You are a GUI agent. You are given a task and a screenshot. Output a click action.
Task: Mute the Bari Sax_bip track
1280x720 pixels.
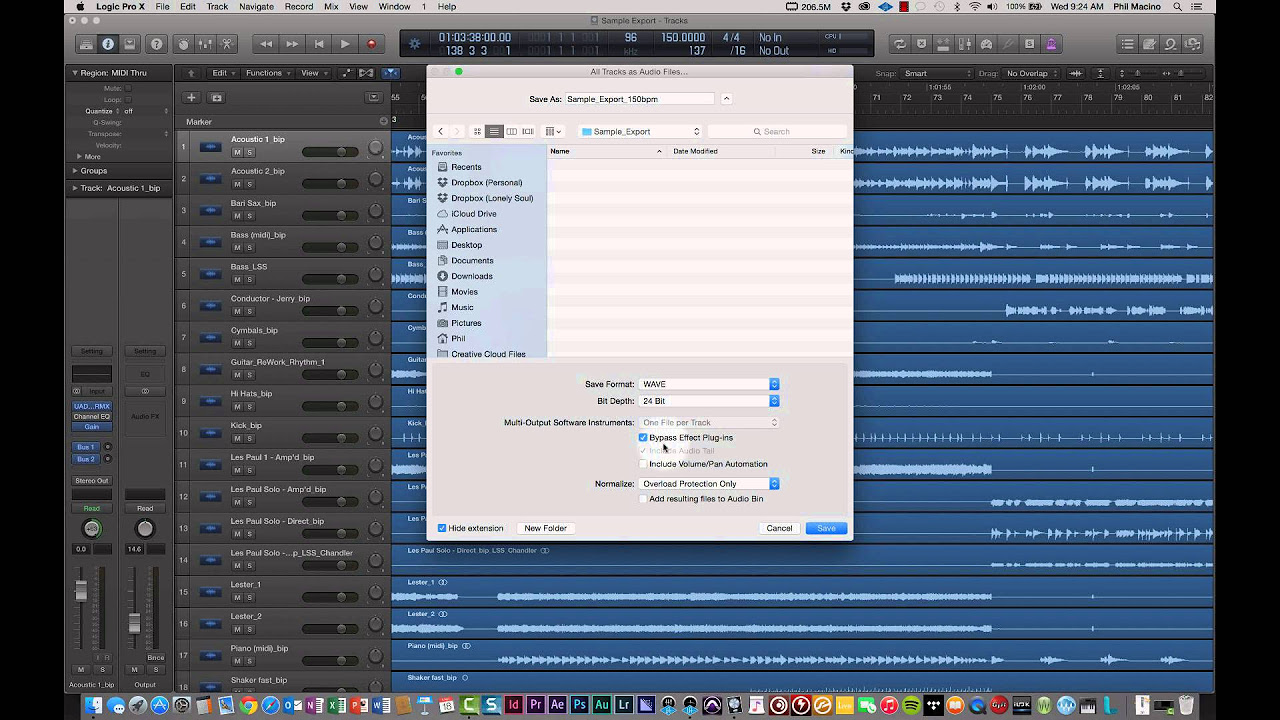pos(237,216)
